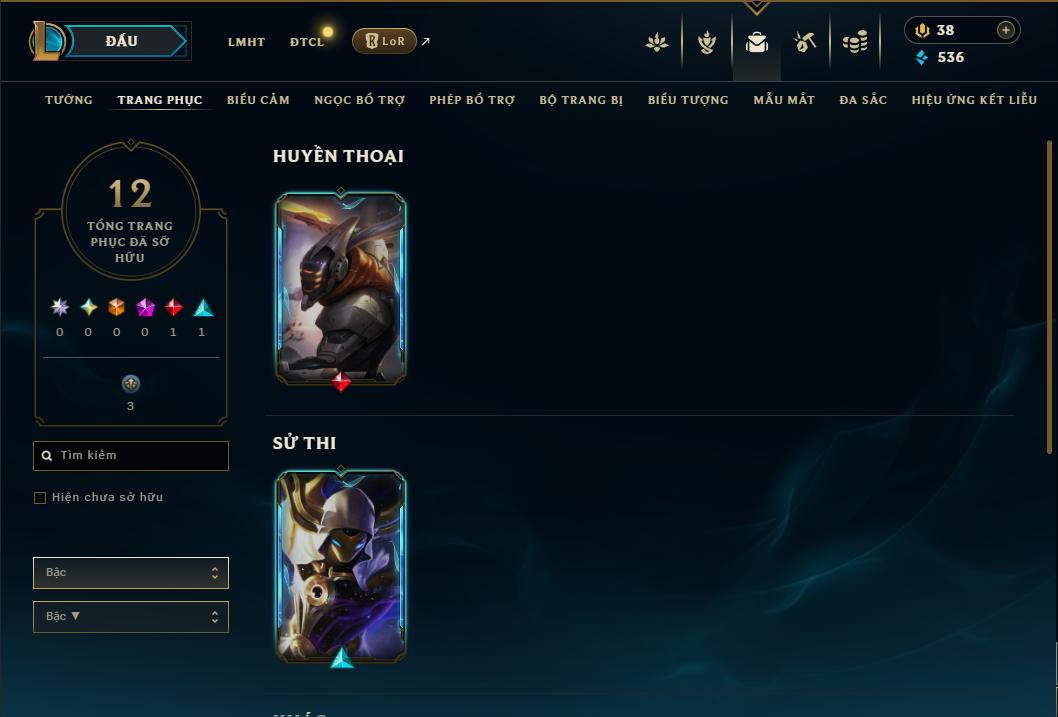
Task: Click the League of Legends logo icon
Action: coord(47,40)
